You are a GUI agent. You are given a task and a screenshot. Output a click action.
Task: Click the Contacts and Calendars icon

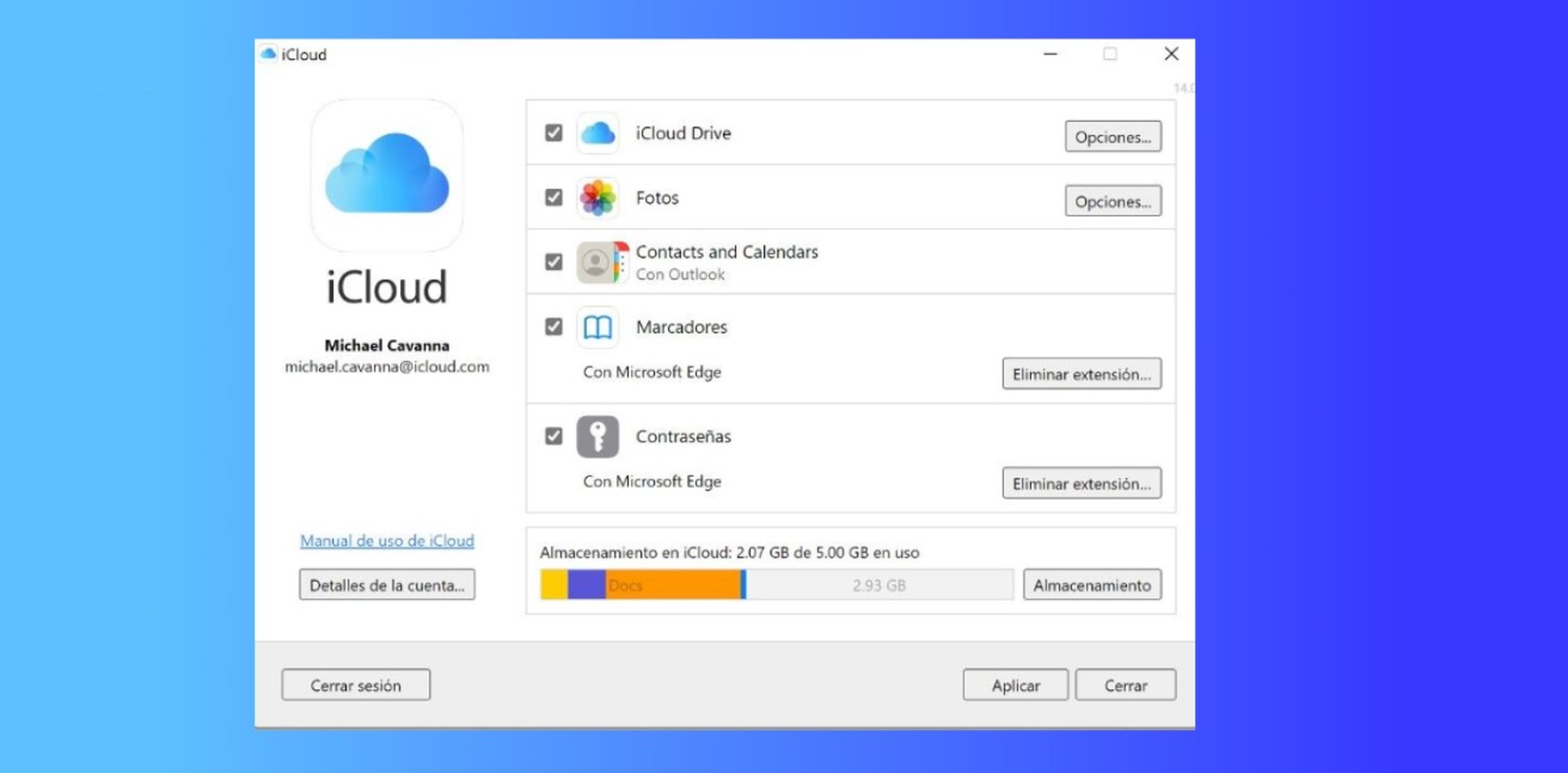click(x=602, y=262)
